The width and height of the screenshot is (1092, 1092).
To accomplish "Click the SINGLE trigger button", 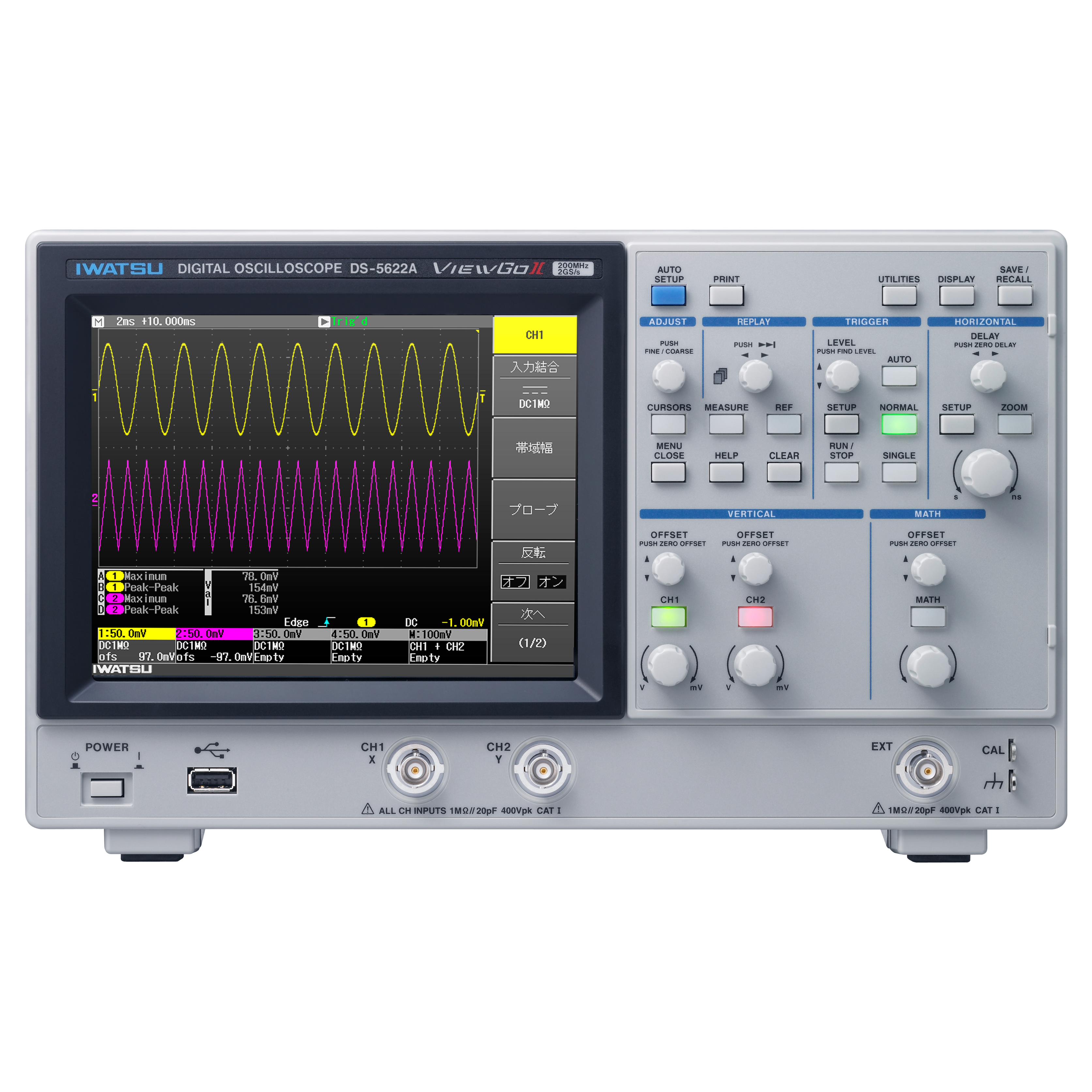I will click(x=899, y=472).
